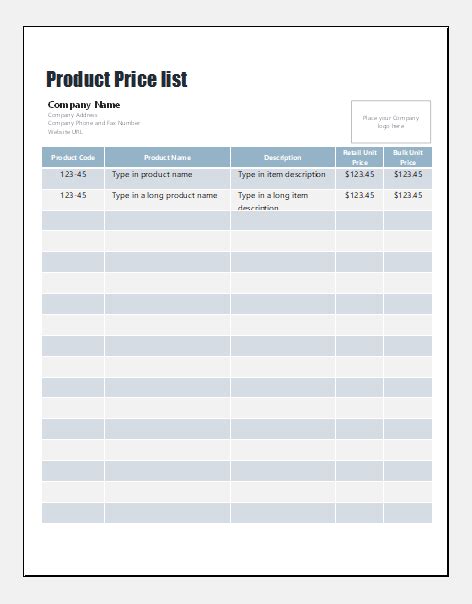The width and height of the screenshot is (472, 604).
Task: Select second row bulk unit price cell
Action: tap(408, 200)
